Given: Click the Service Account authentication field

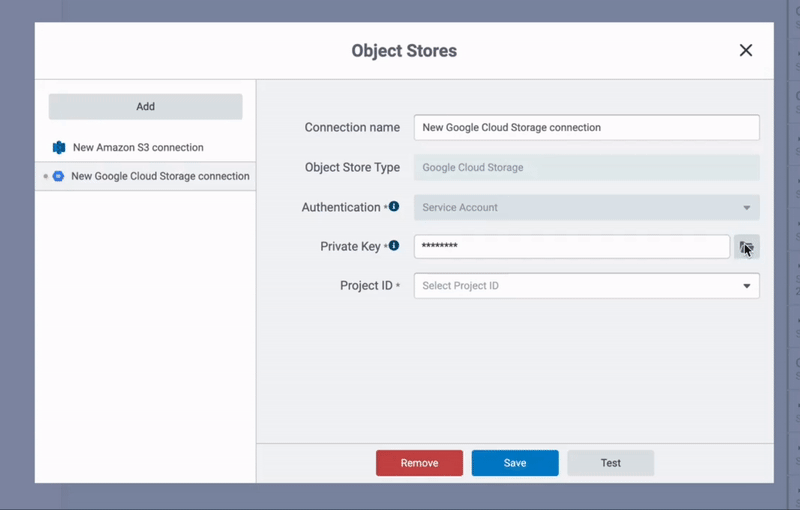Looking at the screenshot, I should pos(575,208).
